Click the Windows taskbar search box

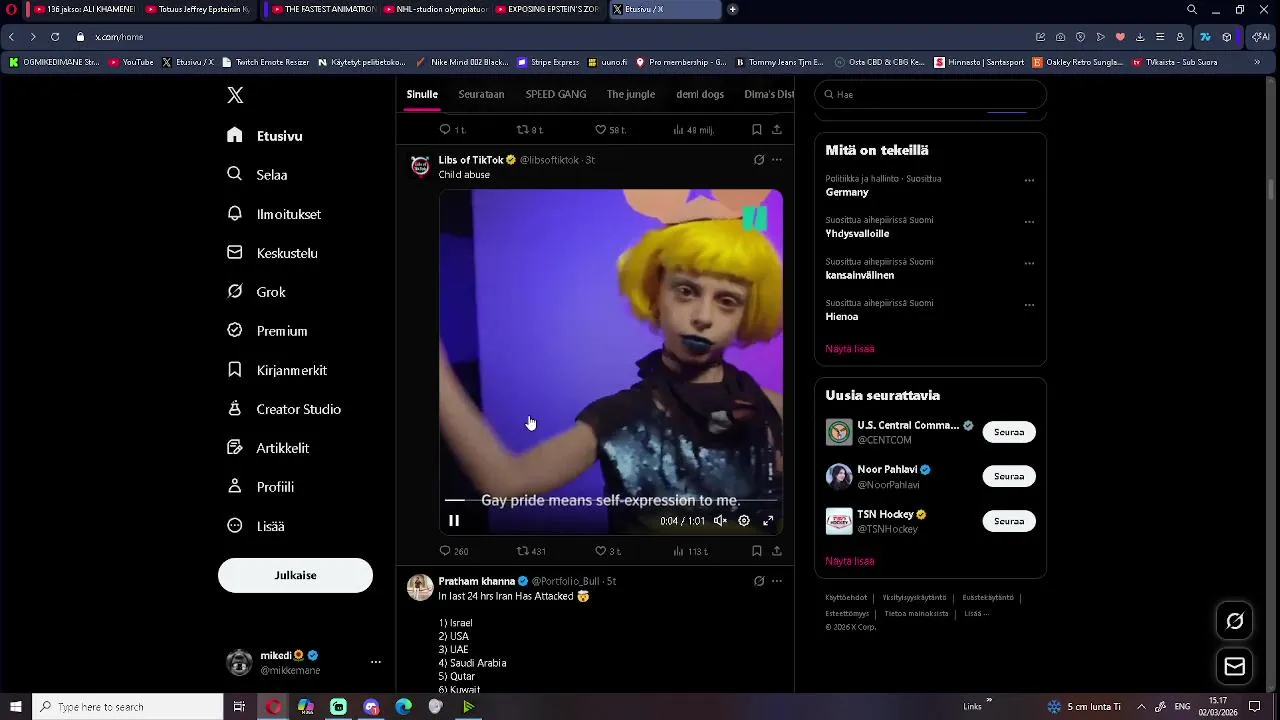[x=128, y=707]
